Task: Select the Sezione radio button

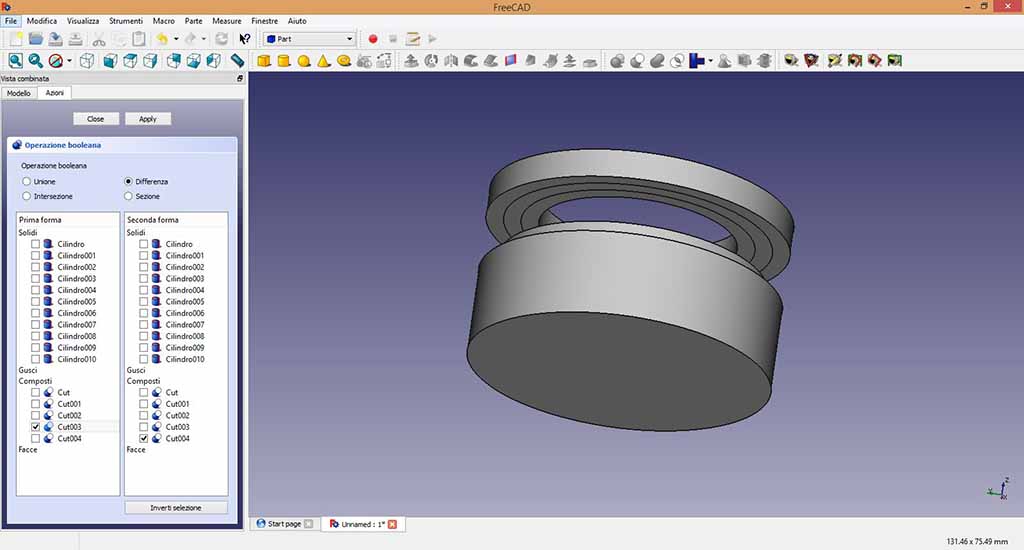Action: tap(129, 196)
